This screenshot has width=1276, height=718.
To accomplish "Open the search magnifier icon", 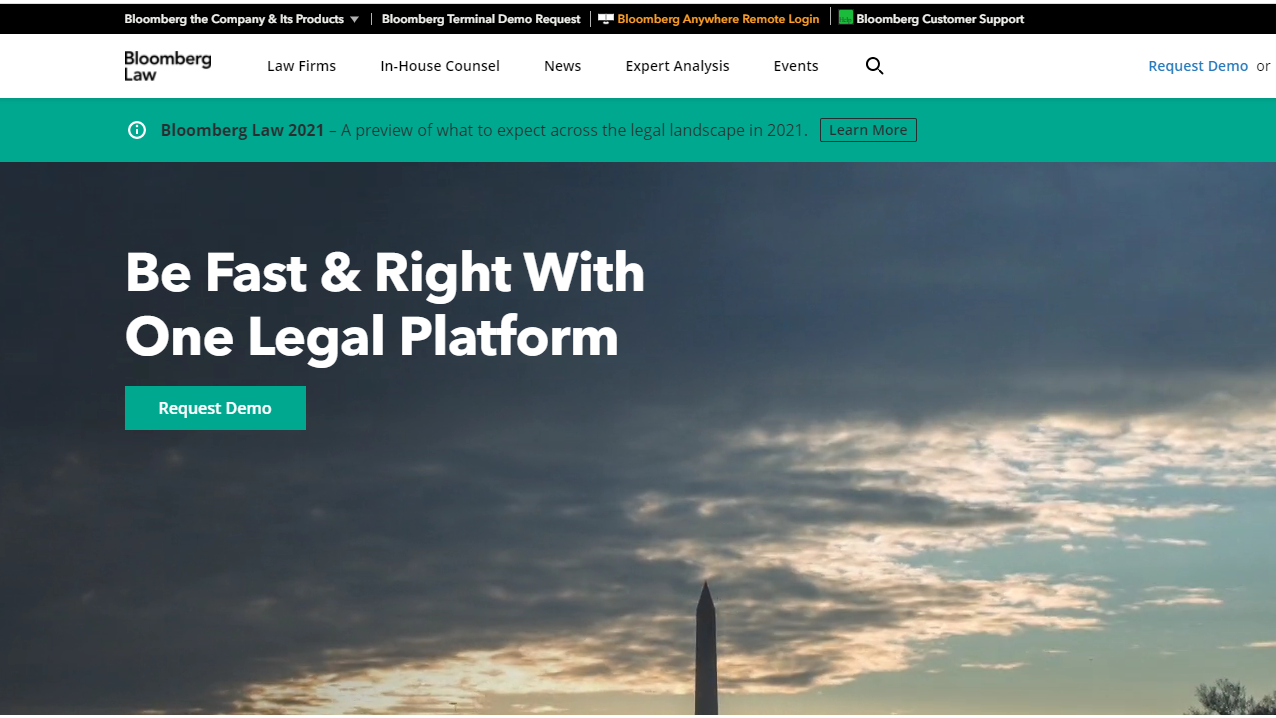I will [x=874, y=66].
